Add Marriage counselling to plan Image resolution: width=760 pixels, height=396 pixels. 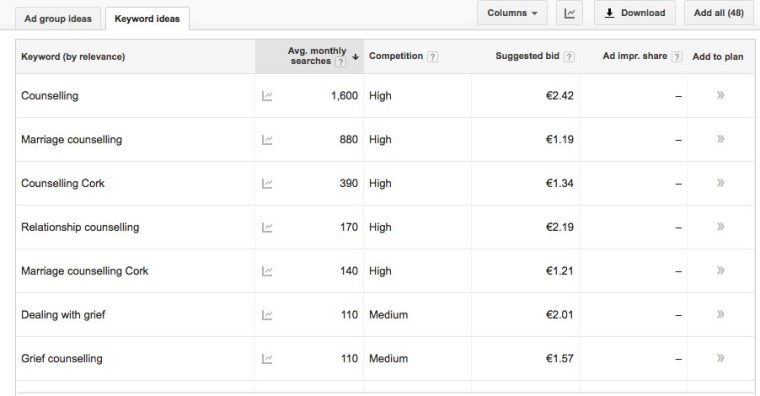pos(721,139)
